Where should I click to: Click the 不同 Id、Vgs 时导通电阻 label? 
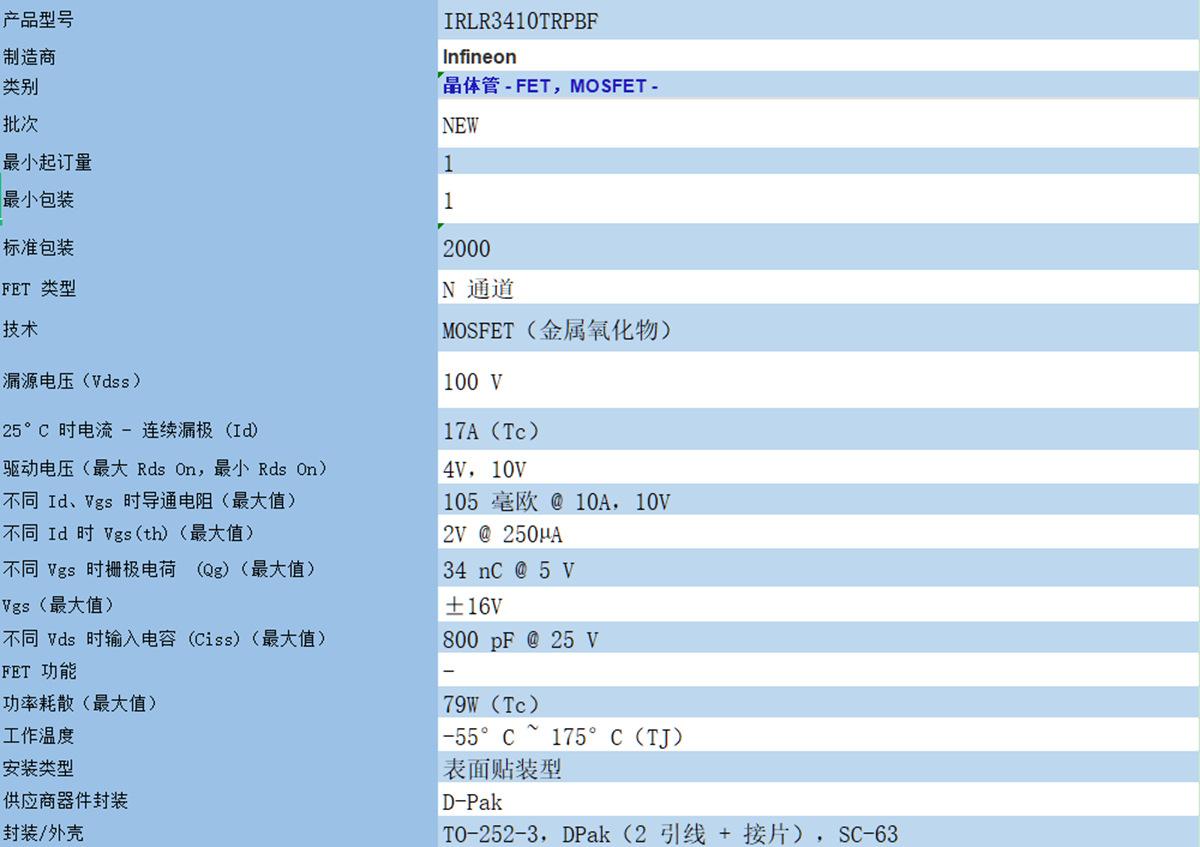tap(150, 501)
